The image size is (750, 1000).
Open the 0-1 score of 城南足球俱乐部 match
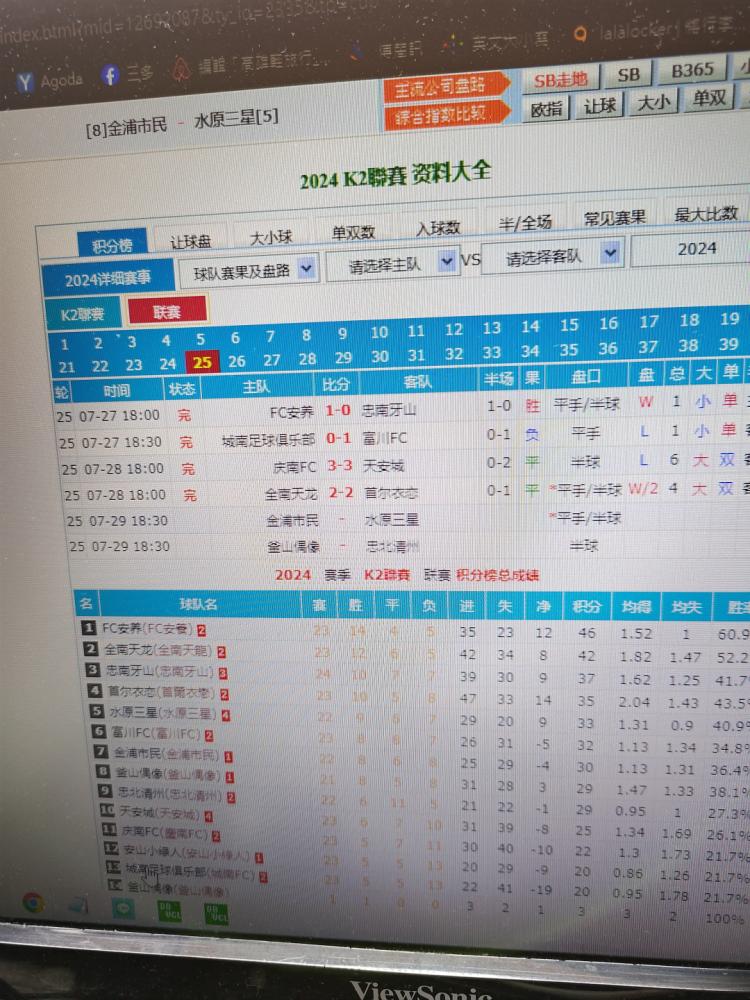coord(339,438)
